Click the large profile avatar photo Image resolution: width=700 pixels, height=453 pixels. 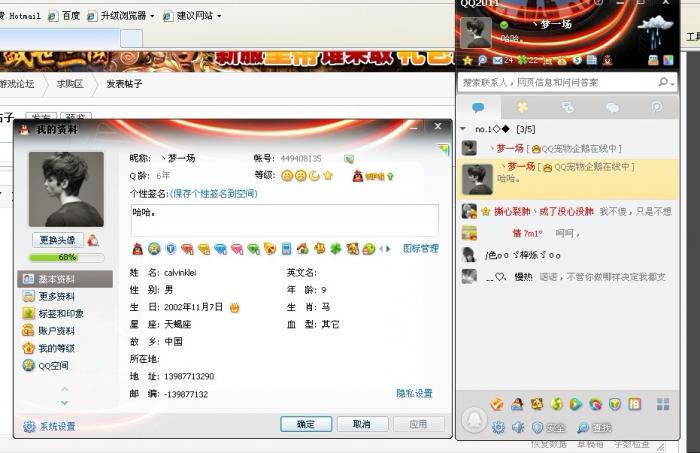click(x=66, y=189)
